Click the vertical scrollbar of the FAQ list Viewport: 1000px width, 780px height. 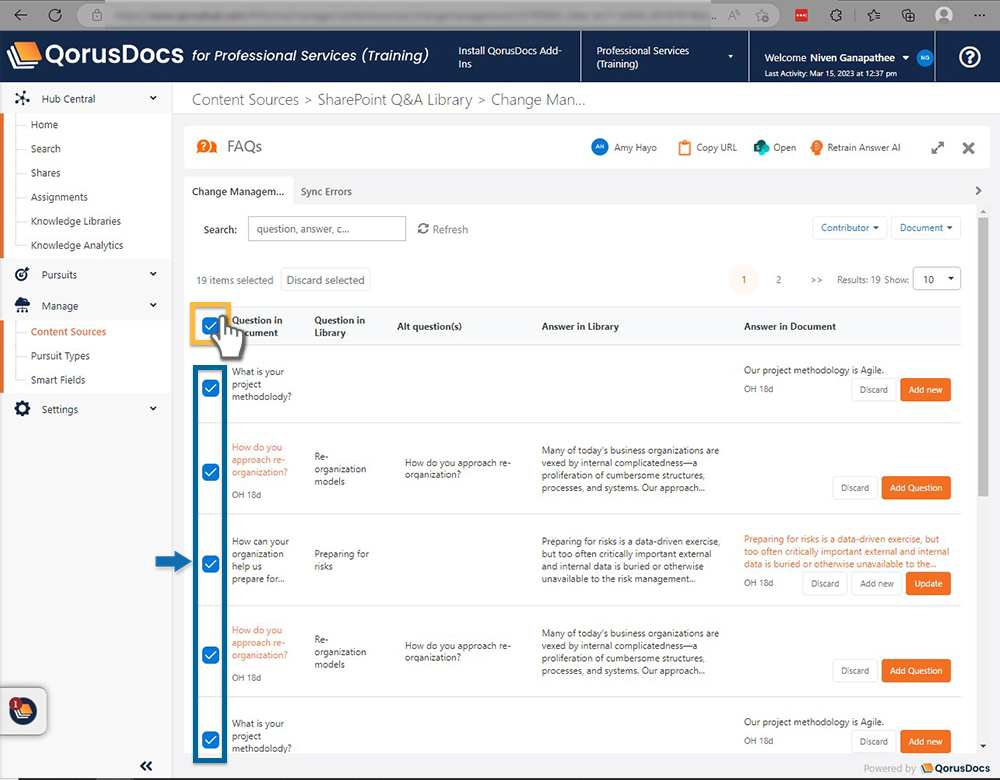tap(983, 357)
